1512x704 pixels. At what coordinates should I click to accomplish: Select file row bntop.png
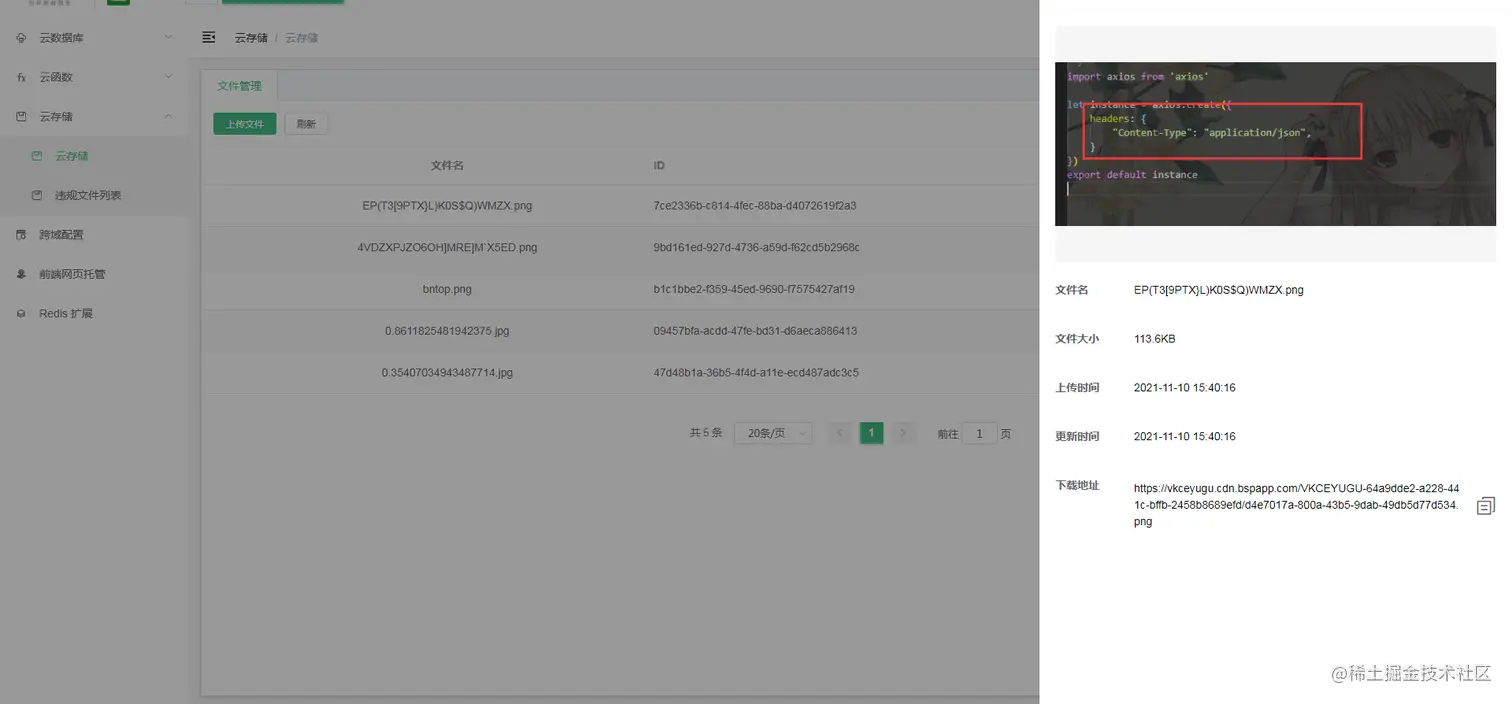[x=620, y=289]
